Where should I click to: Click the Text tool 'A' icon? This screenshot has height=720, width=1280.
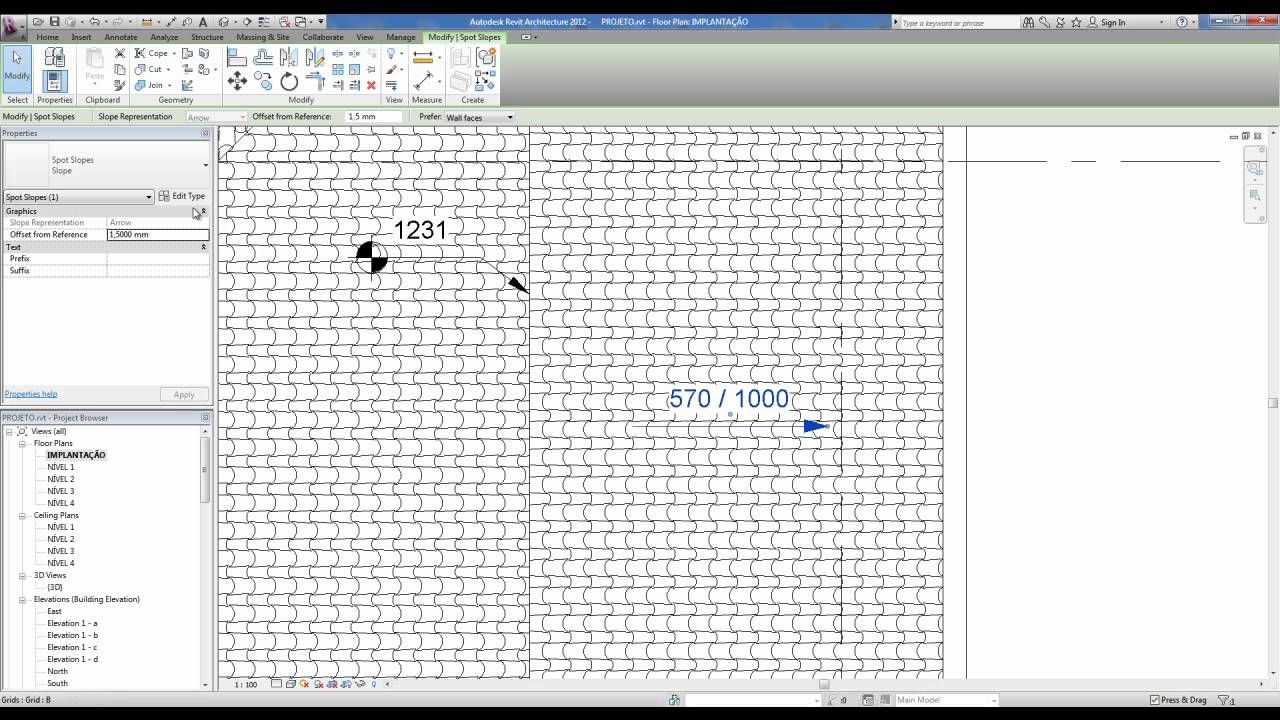coord(203,22)
